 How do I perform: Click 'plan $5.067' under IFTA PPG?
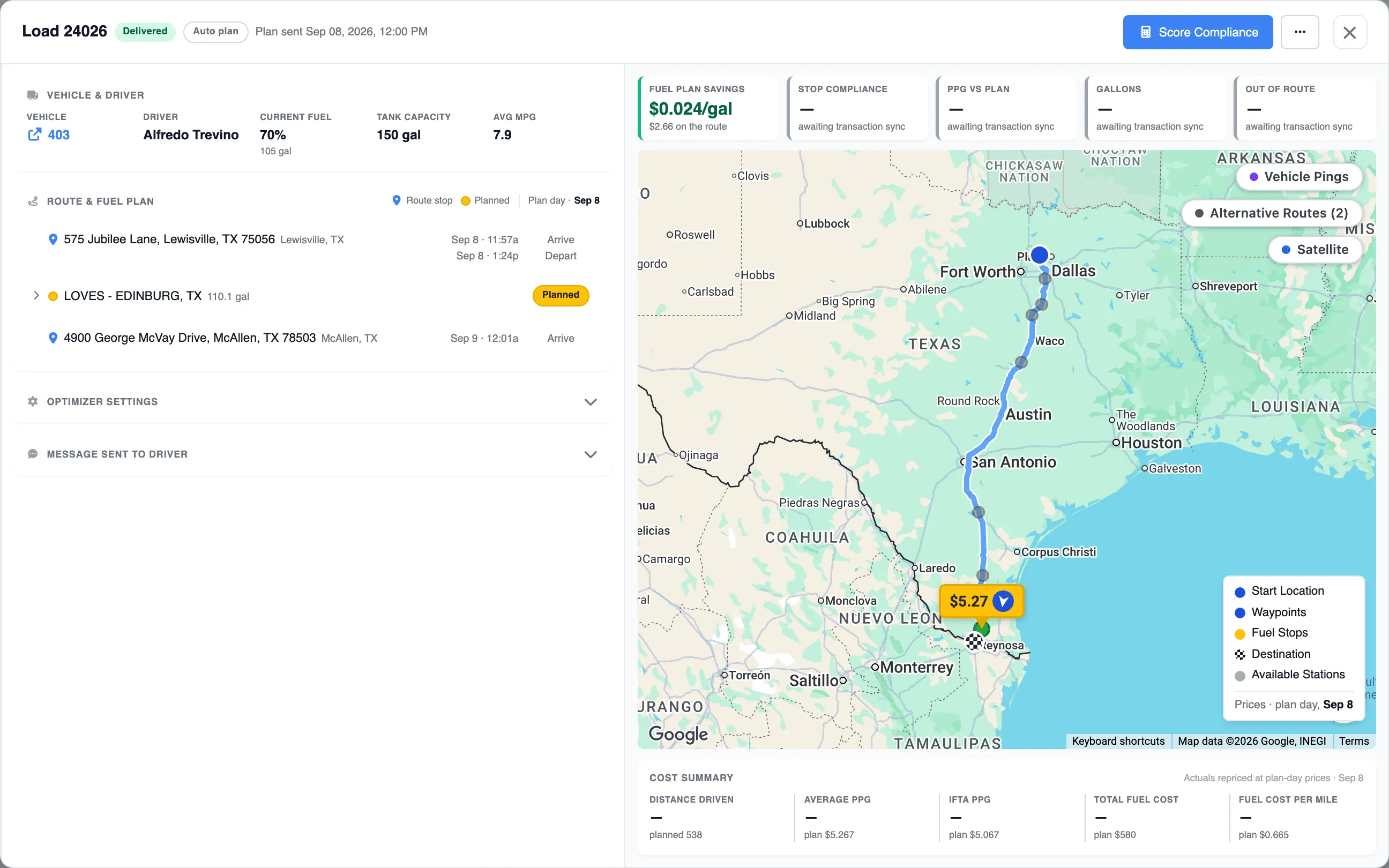[x=974, y=835]
